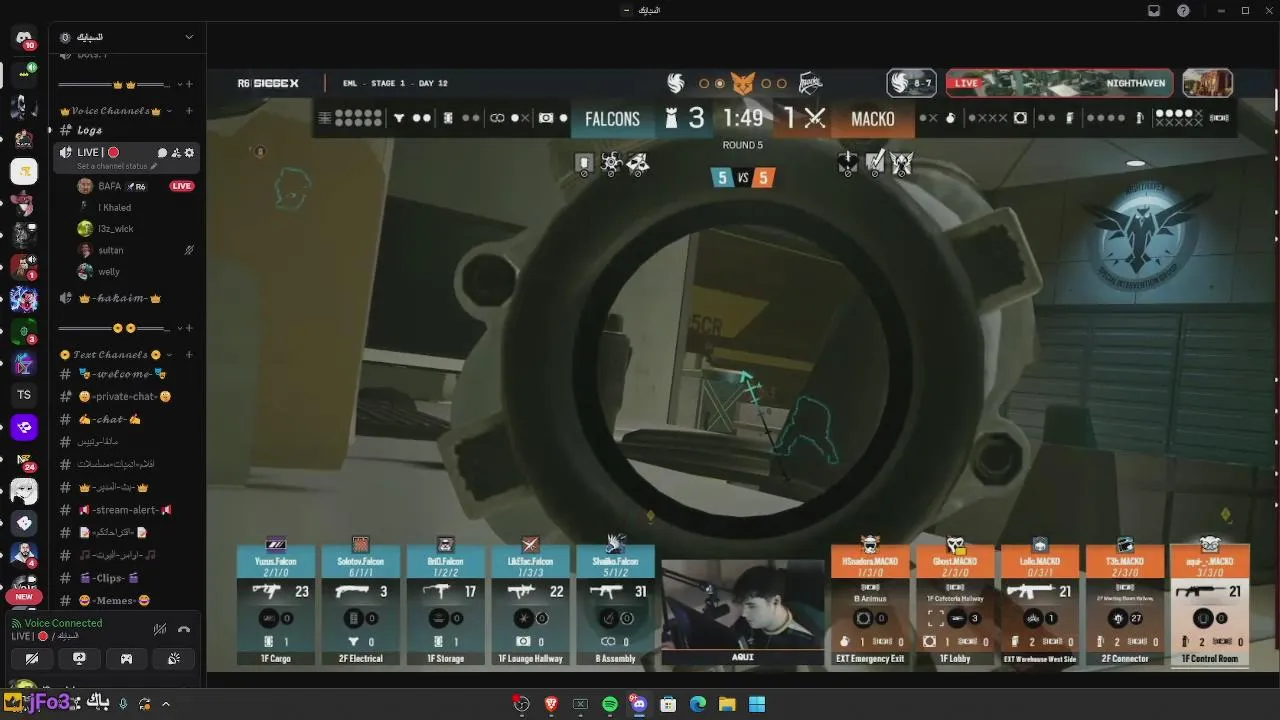This screenshot has height=720, width=1280.
Task: Open Windows Start menu
Action: (x=757, y=704)
